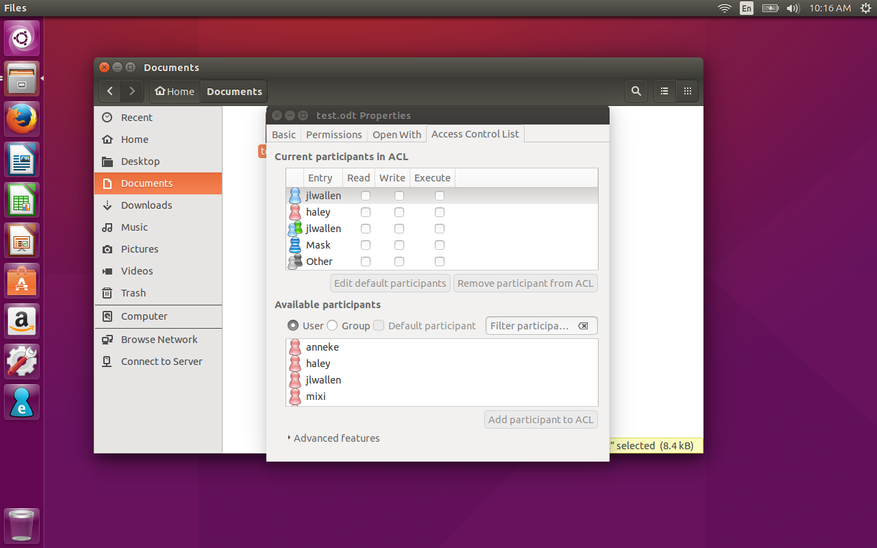
Task: Click the Documents breadcrumb in path bar
Action: [234, 91]
